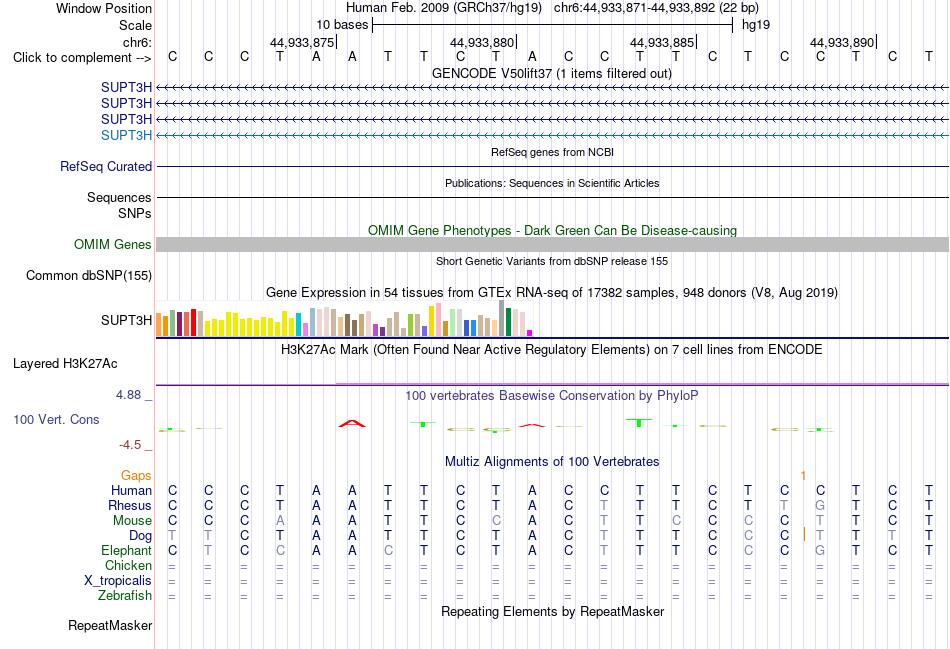950x649 pixels.
Task: Open the OMIM Genes track label
Action: tap(113, 244)
